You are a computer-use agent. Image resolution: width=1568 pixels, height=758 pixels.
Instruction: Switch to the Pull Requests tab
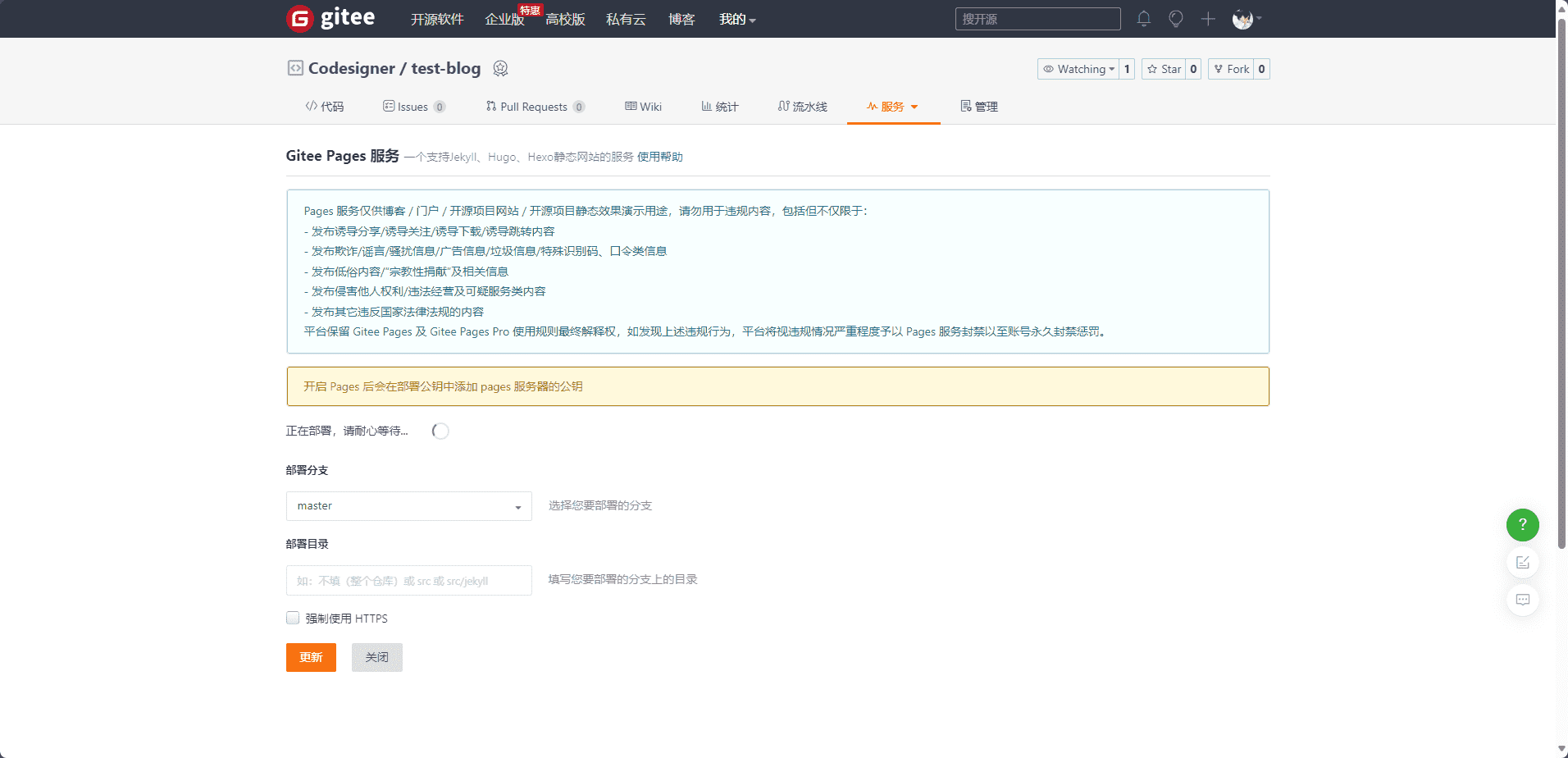coord(535,107)
